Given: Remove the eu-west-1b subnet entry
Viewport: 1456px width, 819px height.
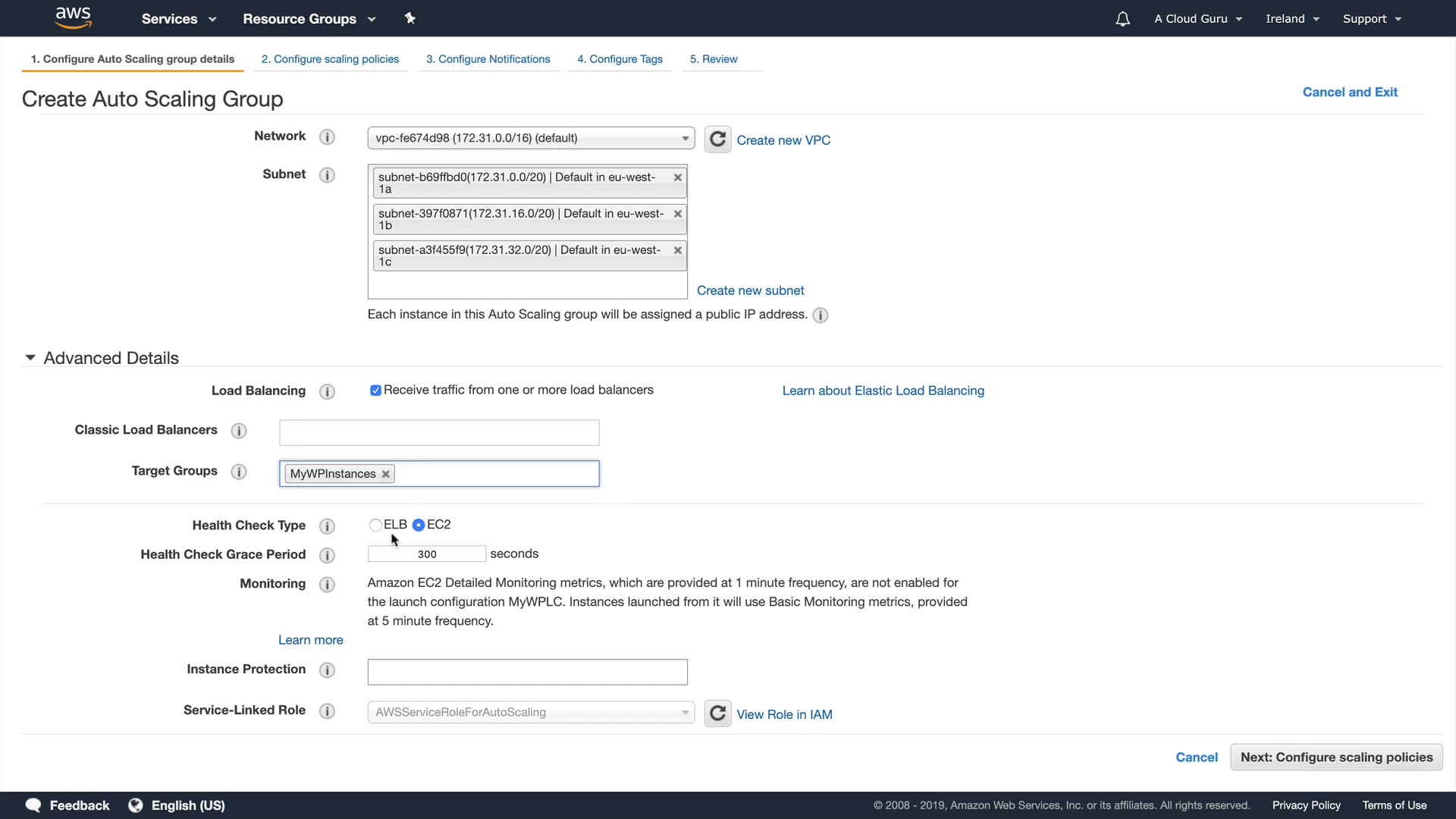Looking at the screenshot, I should click(678, 214).
